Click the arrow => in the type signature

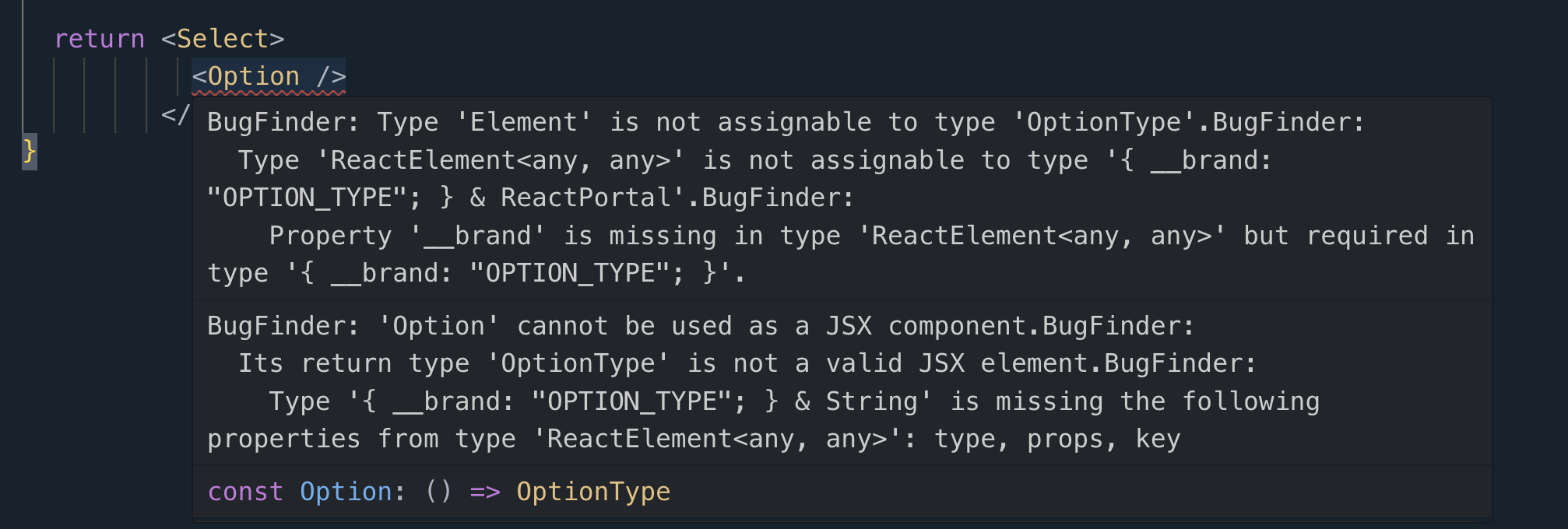(x=485, y=492)
